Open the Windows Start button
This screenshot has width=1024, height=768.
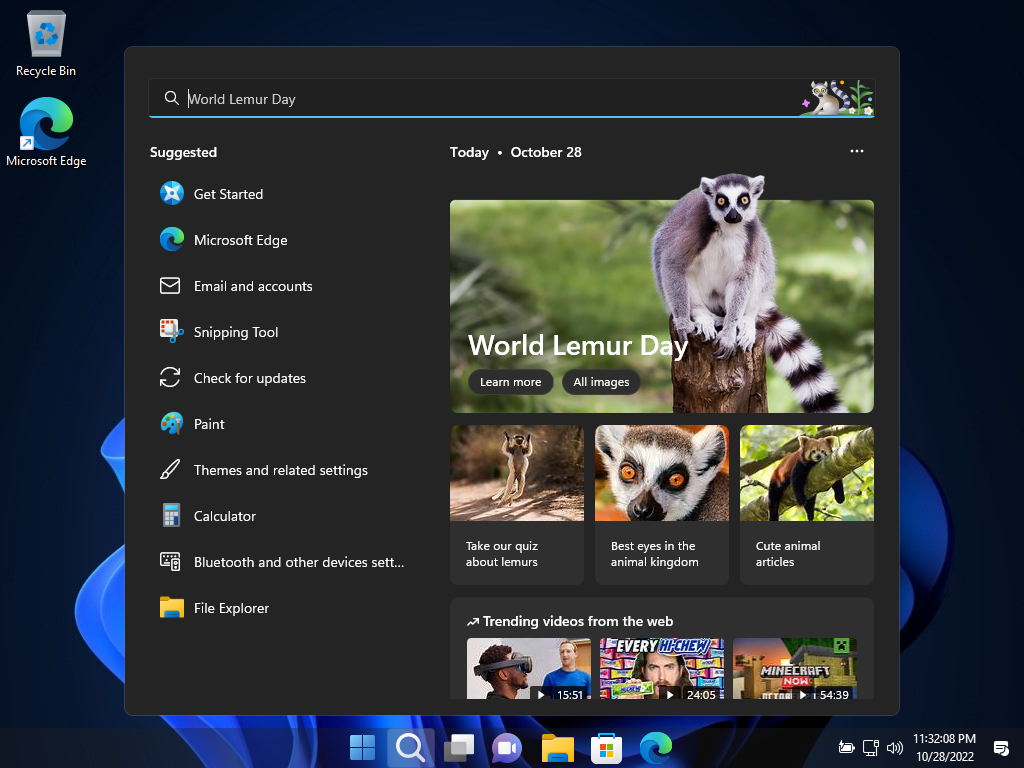pos(362,747)
